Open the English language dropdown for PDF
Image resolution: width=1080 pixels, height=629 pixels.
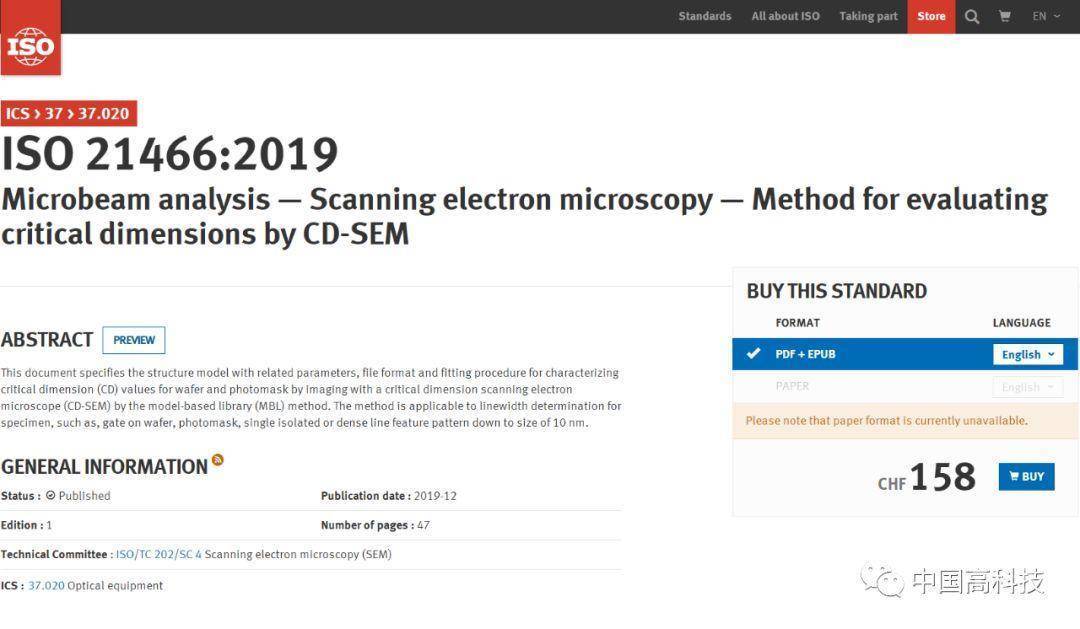[x=1027, y=354]
